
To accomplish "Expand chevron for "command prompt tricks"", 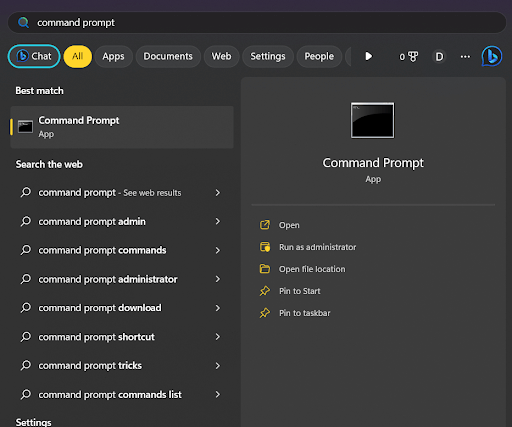I will pos(218,366).
